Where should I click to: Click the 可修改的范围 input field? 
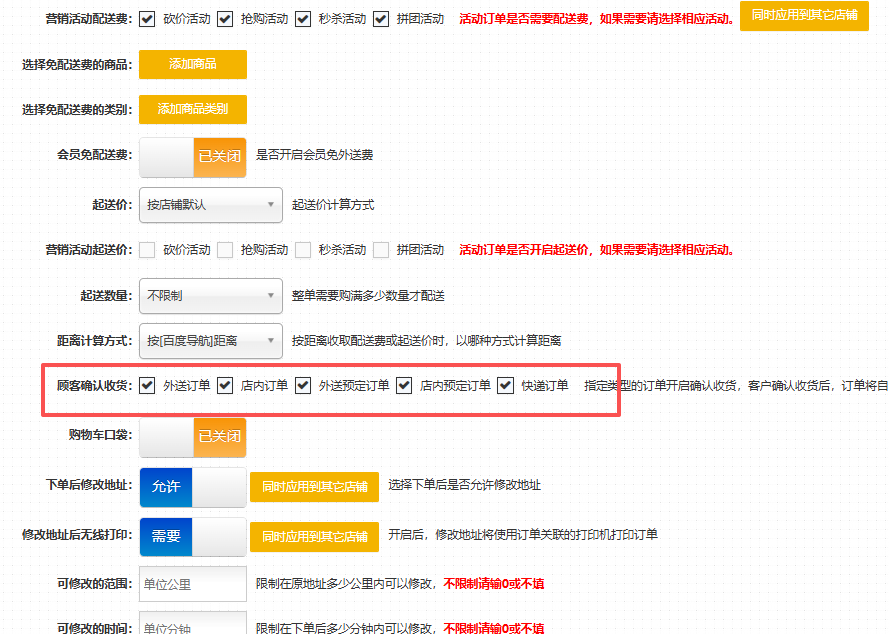click(192, 584)
